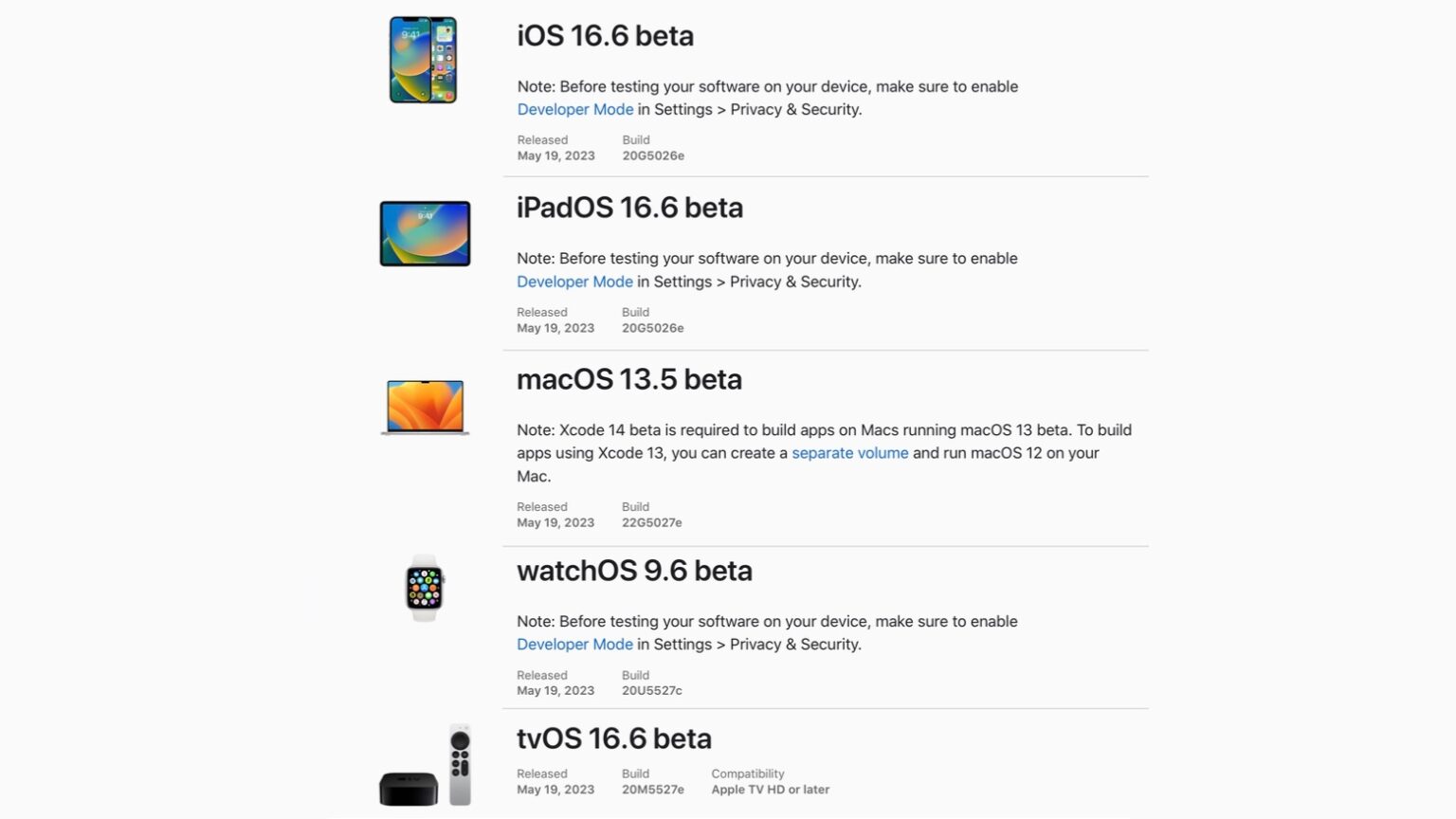
Task: Click tvOS build number 20M5527e
Action: (652, 790)
